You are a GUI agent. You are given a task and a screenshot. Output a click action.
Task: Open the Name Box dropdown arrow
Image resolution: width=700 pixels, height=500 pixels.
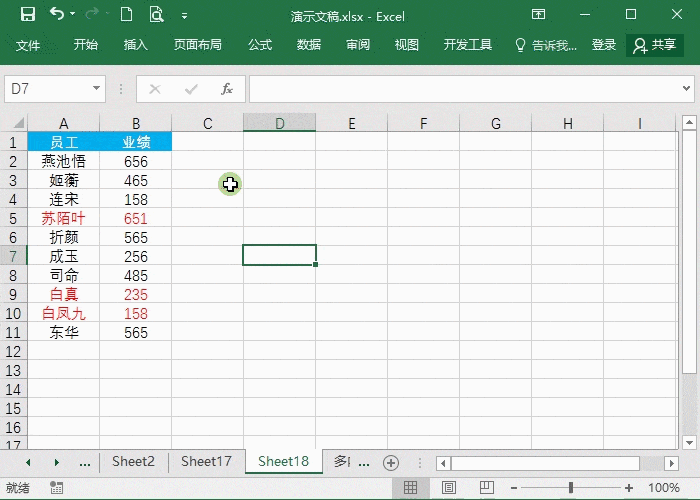96,88
